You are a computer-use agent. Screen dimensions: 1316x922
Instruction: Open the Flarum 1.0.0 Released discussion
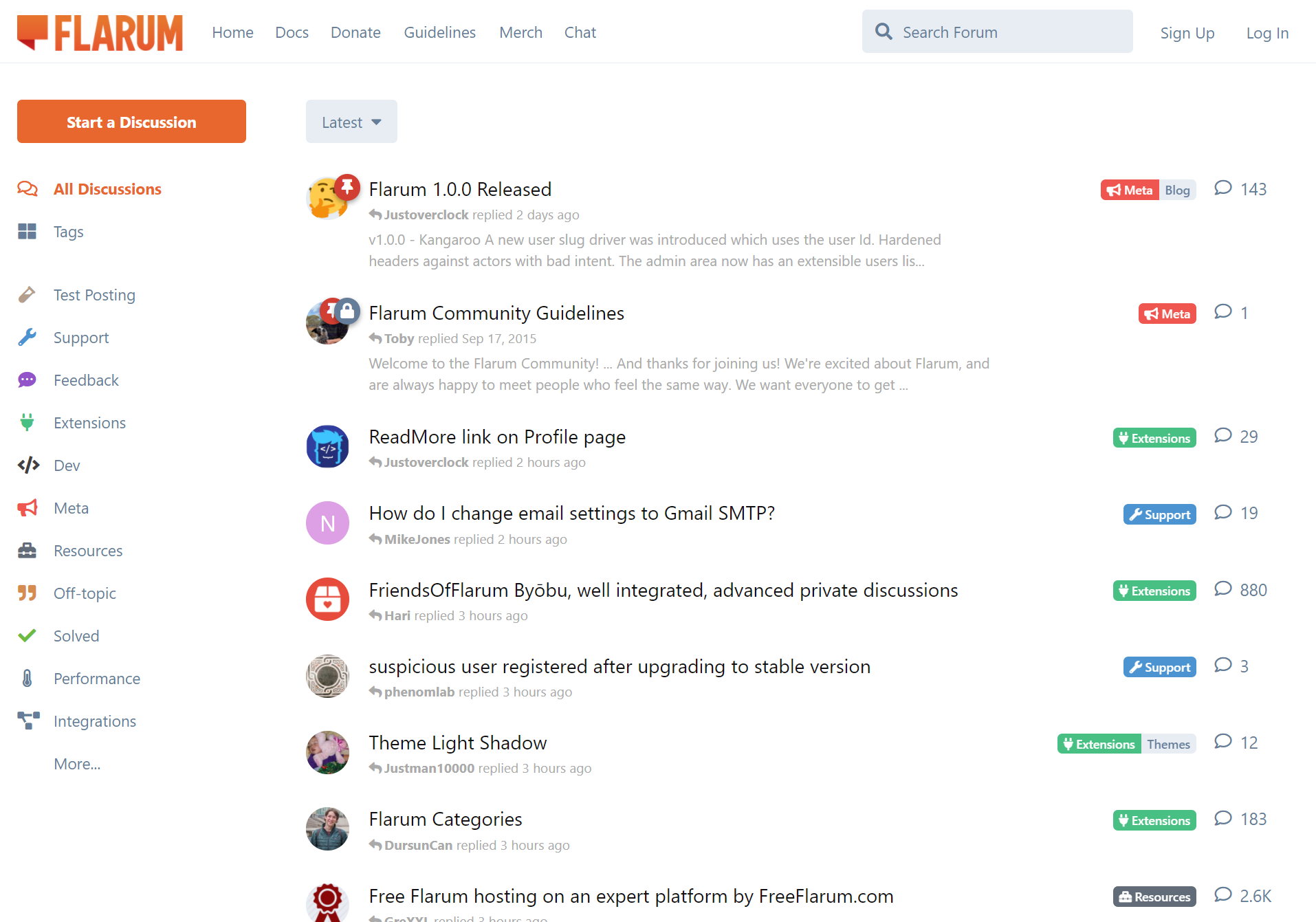459,189
